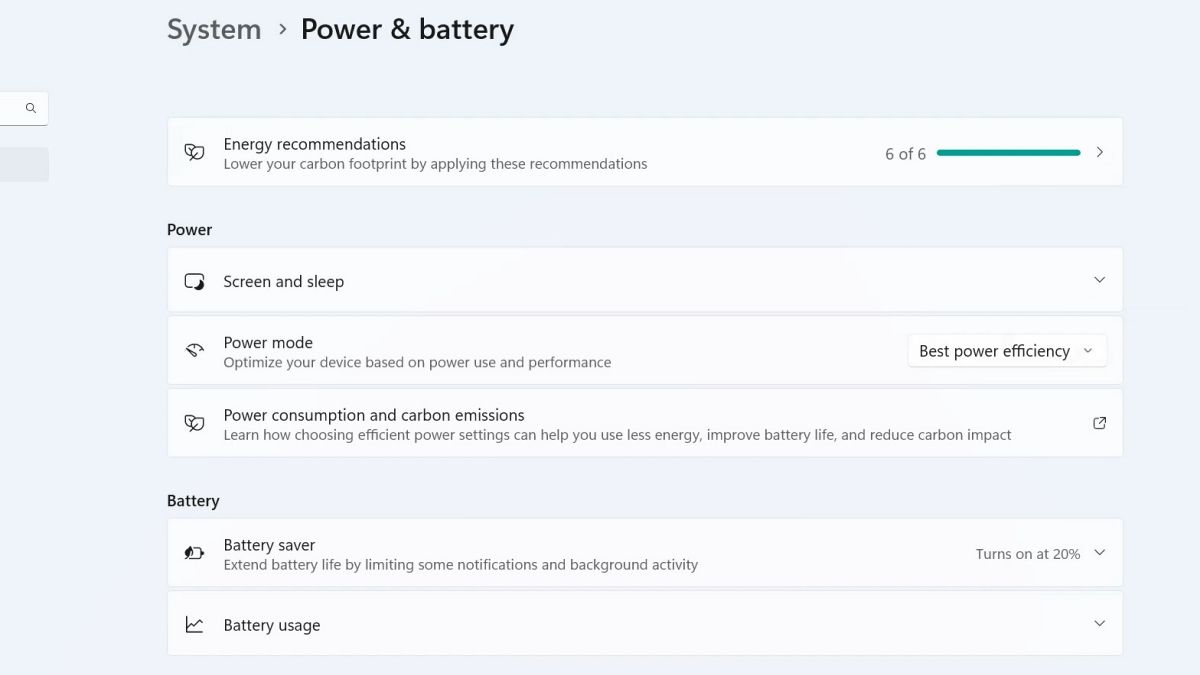
Task: Click the Battery usage chart icon
Action: tap(194, 625)
